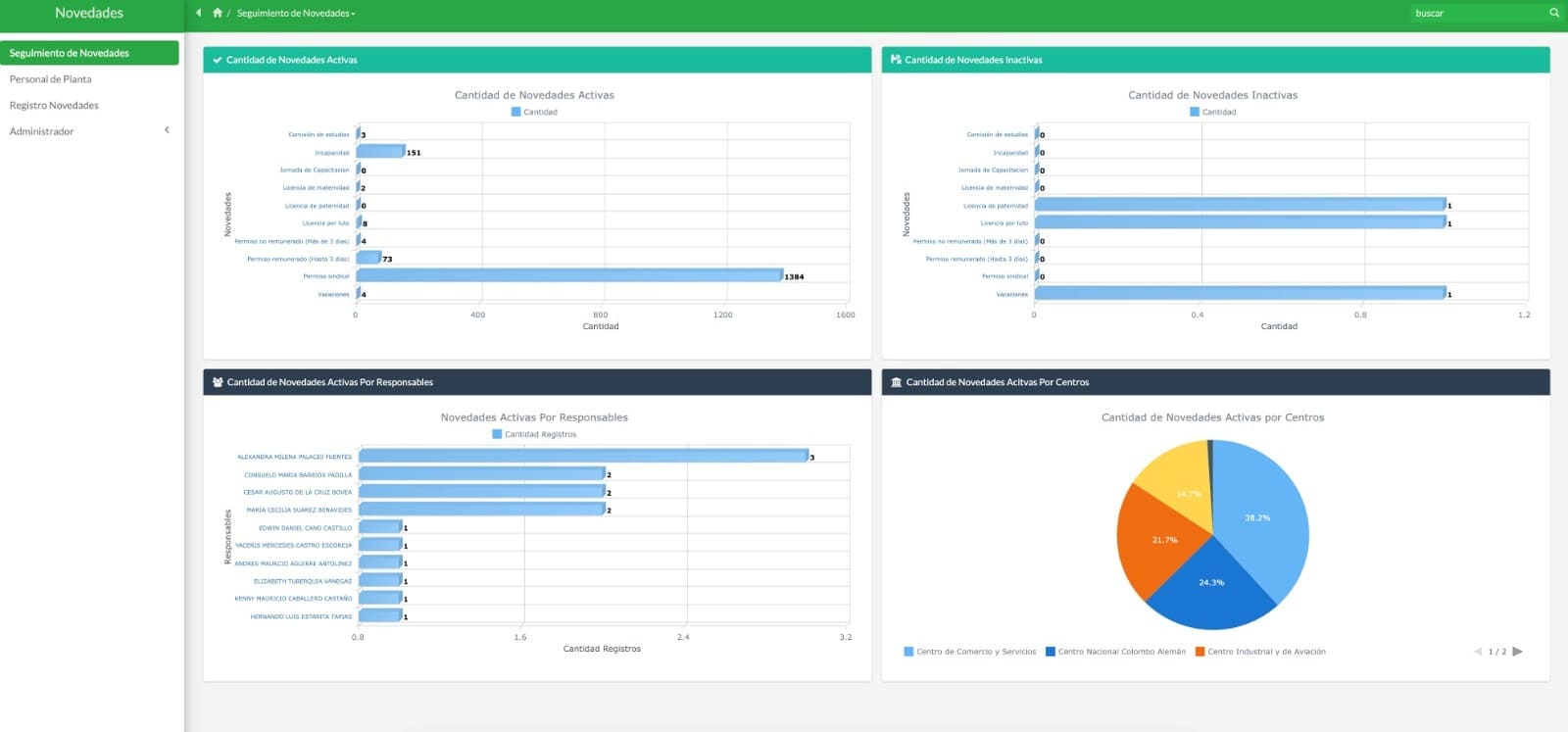Screen dimensions: 1568x732
Task: Click users icon on Por Responsables panel
Action: 218,382
